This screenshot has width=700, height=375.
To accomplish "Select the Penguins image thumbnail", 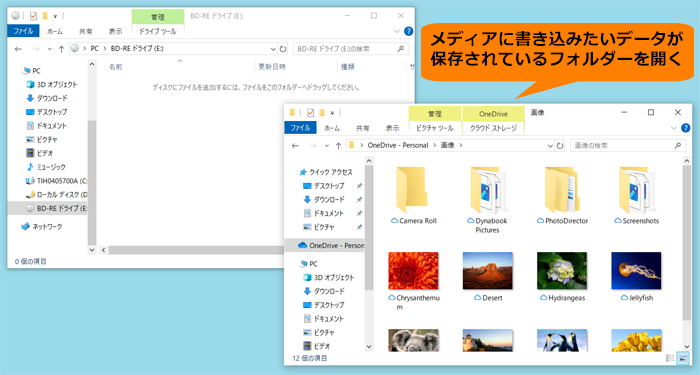I will coord(562,340).
